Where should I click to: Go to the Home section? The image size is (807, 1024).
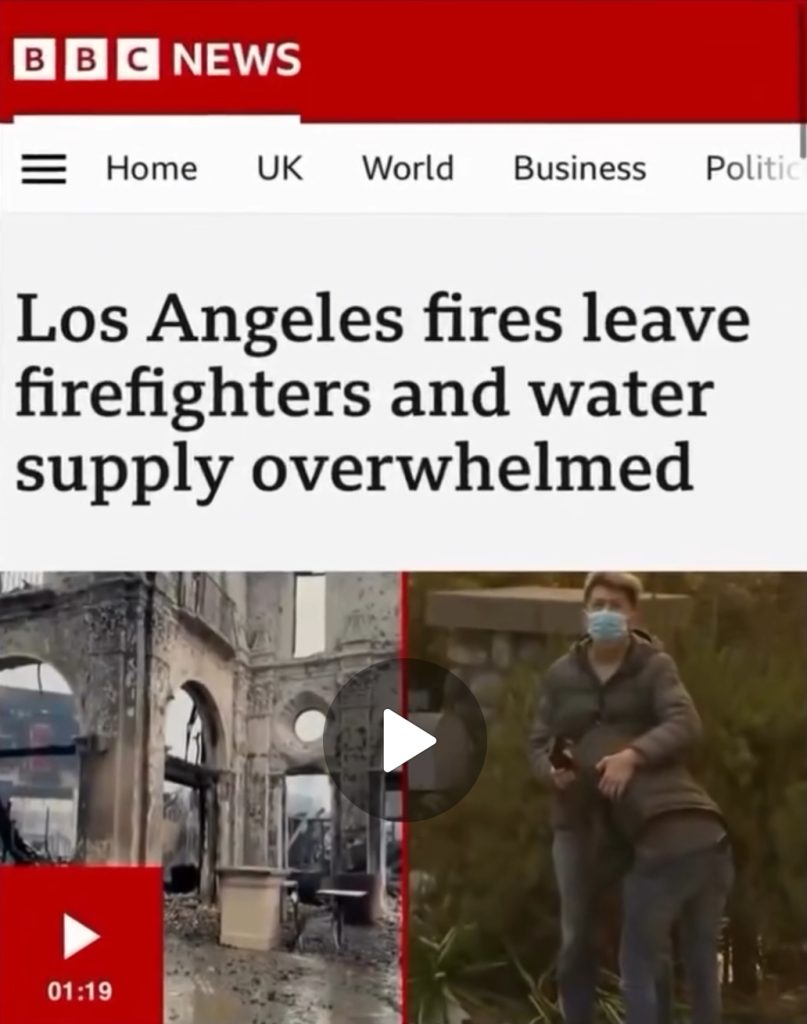[151, 168]
